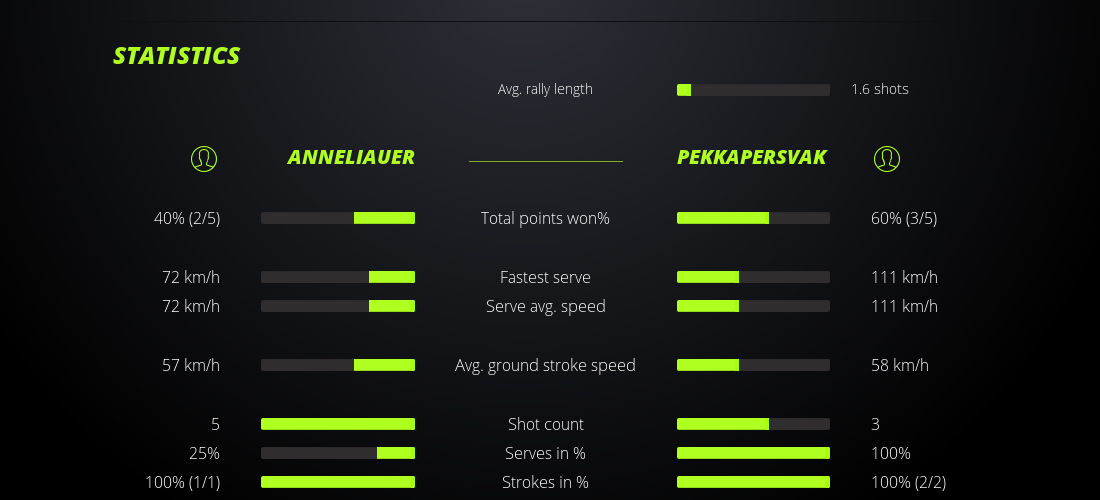Click Anneliauer's player profile icon

(203, 158)
